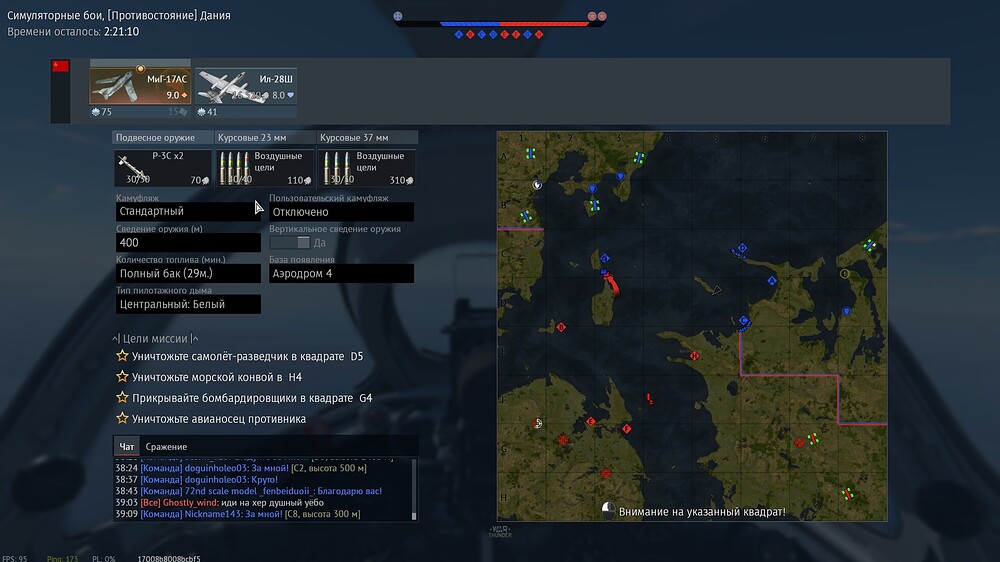Viewport: 1000px width, 562px height.
Task: Open the spawn base dropdown showing Аэродром 4
Action: pos(340,274)
